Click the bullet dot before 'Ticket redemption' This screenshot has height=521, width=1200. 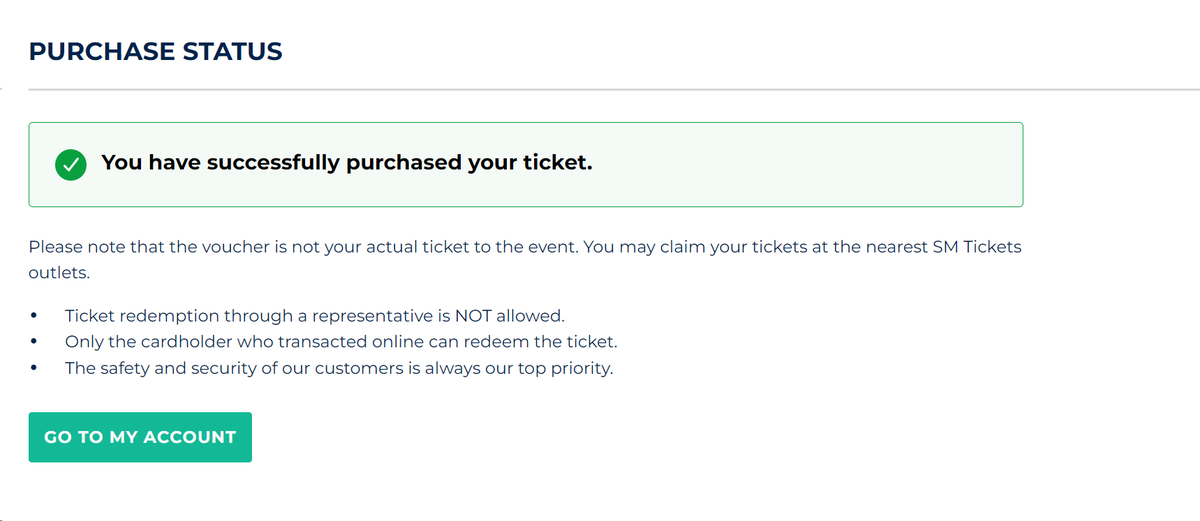[x=35, y=316]
